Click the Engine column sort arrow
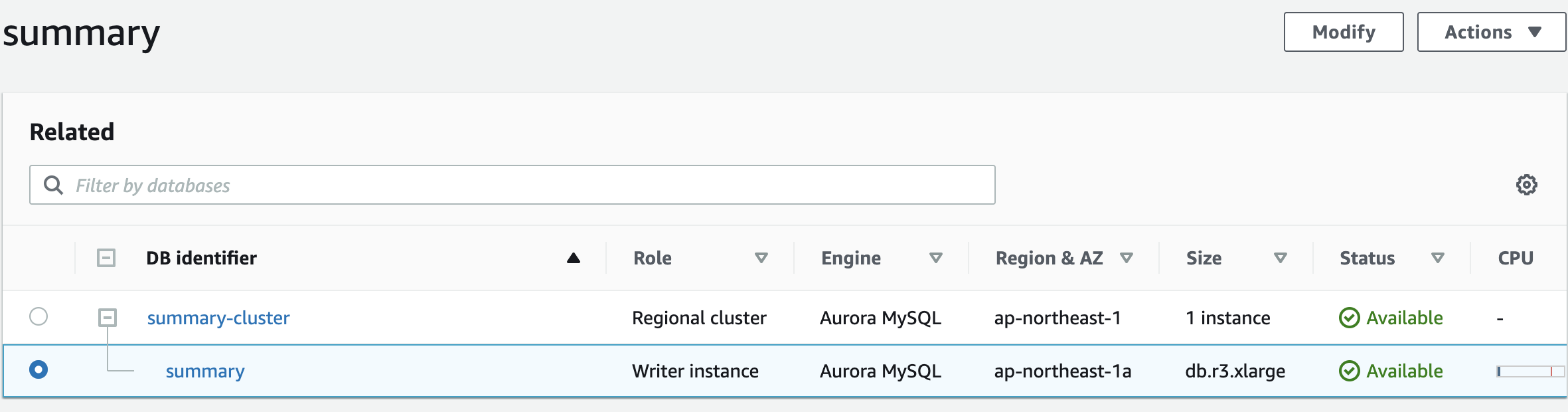 936,258
